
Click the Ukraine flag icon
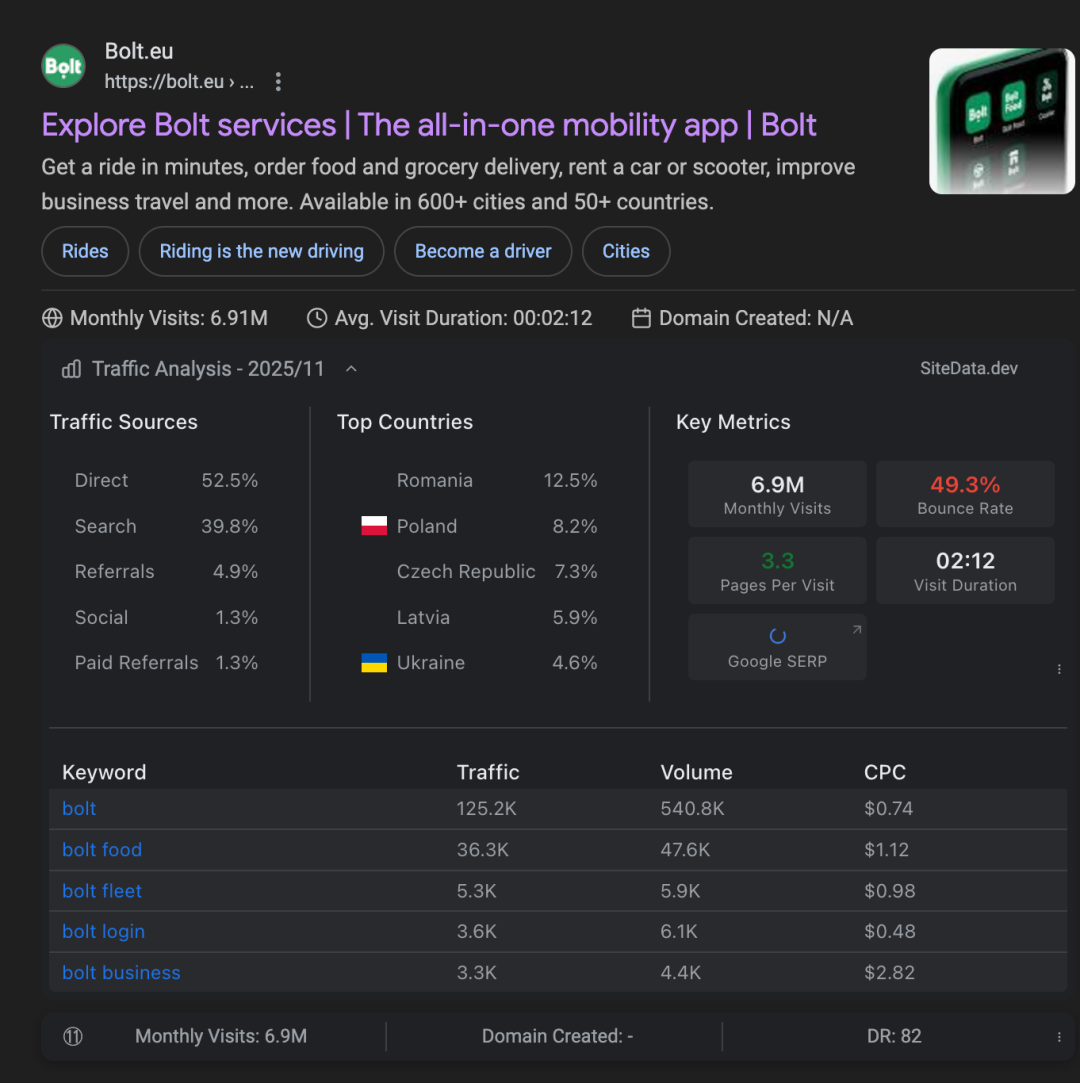374,662
